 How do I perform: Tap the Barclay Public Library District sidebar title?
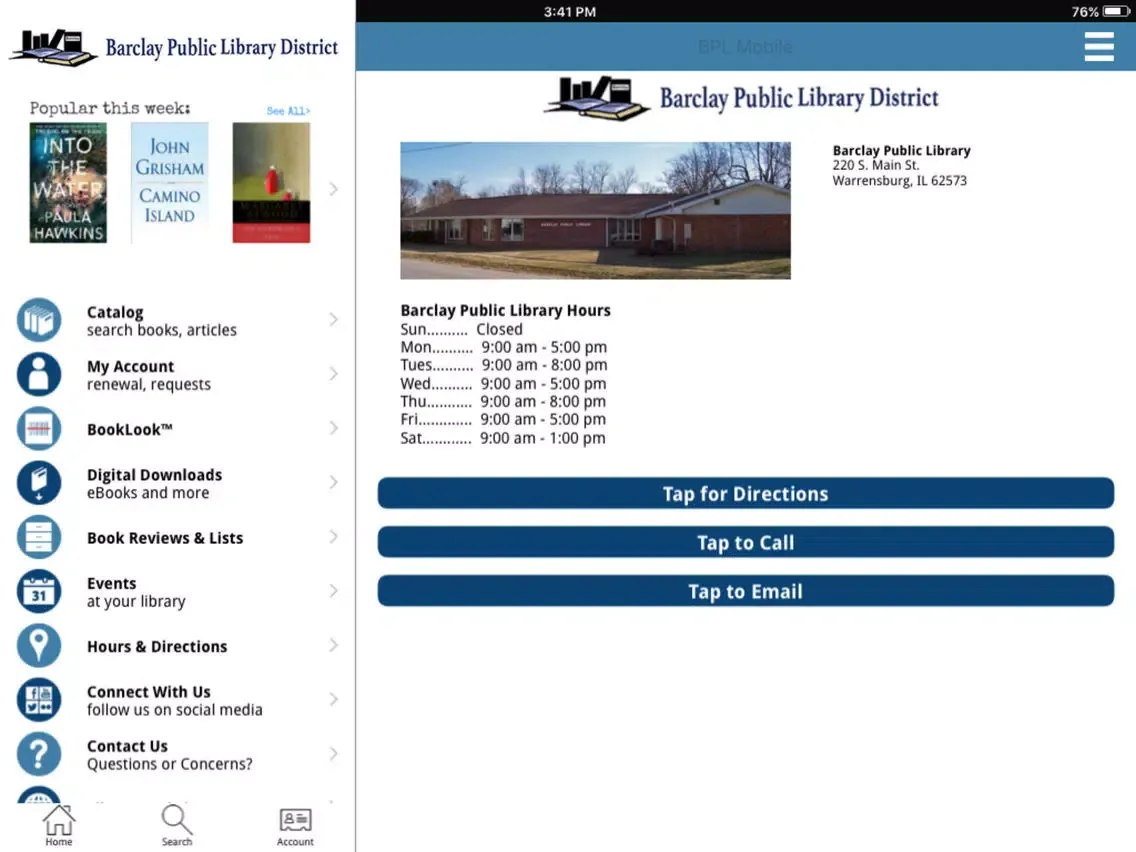(x=222, y=48)
